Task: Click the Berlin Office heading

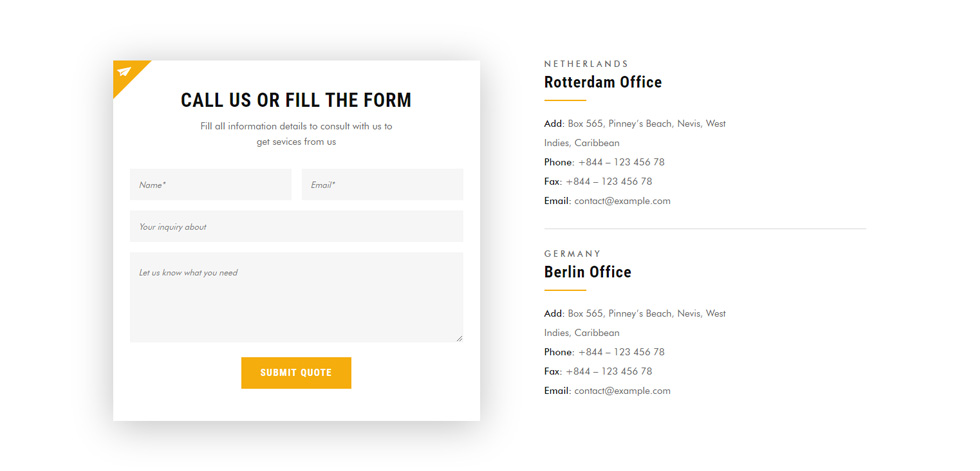Action: tap(588, 272)
